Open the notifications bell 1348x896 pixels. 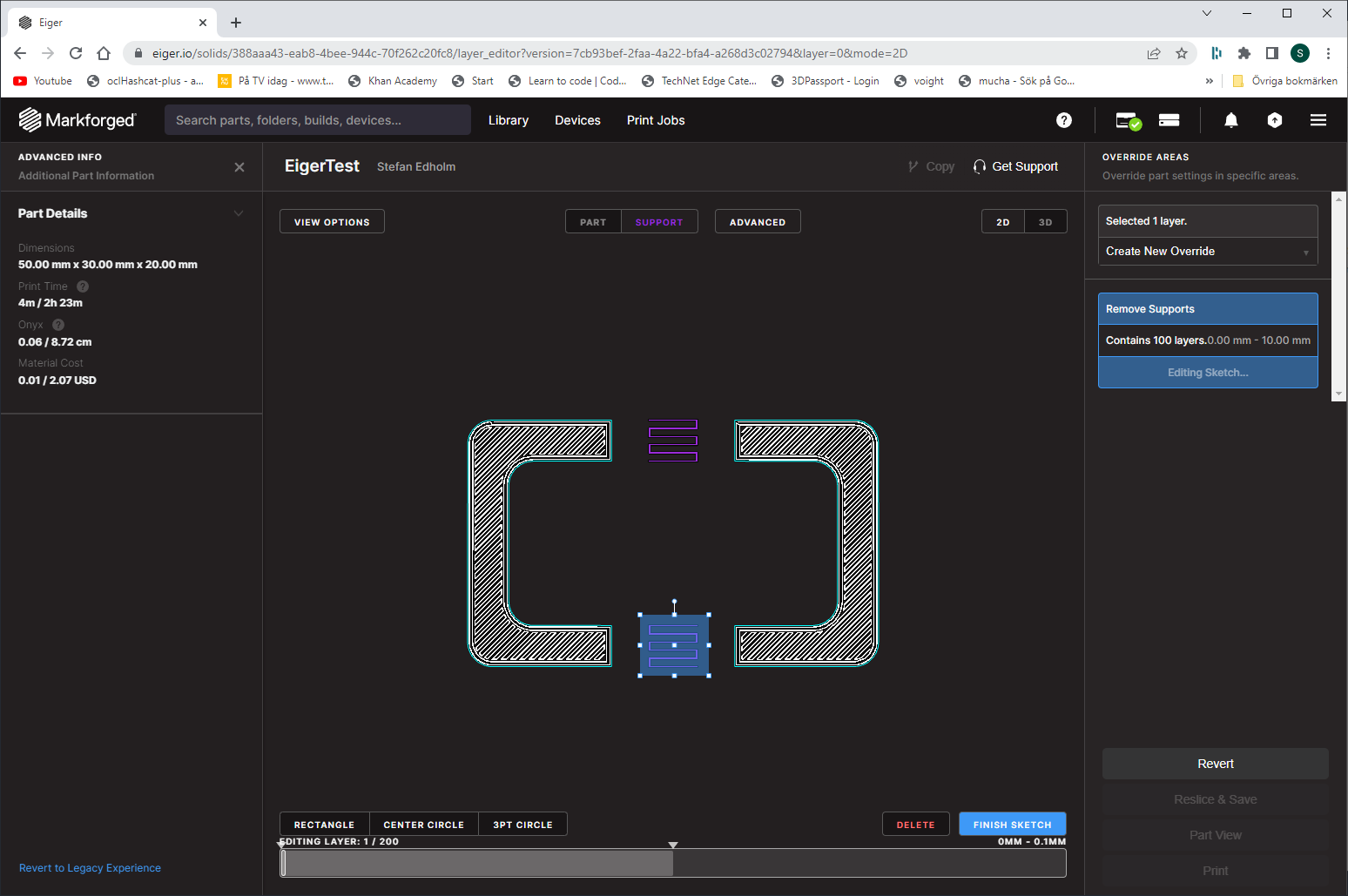[1230, 120]
